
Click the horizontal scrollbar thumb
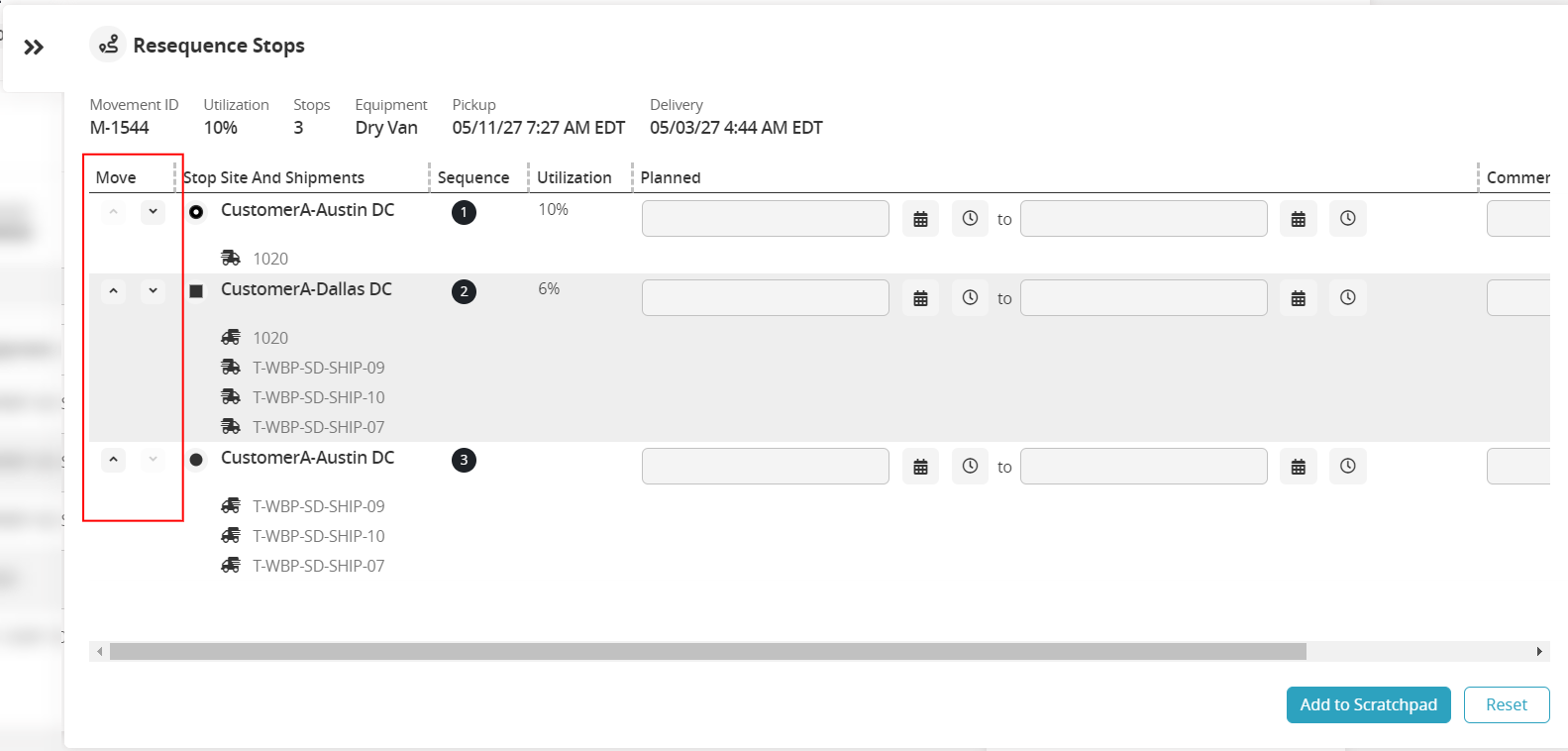point(707,651)
